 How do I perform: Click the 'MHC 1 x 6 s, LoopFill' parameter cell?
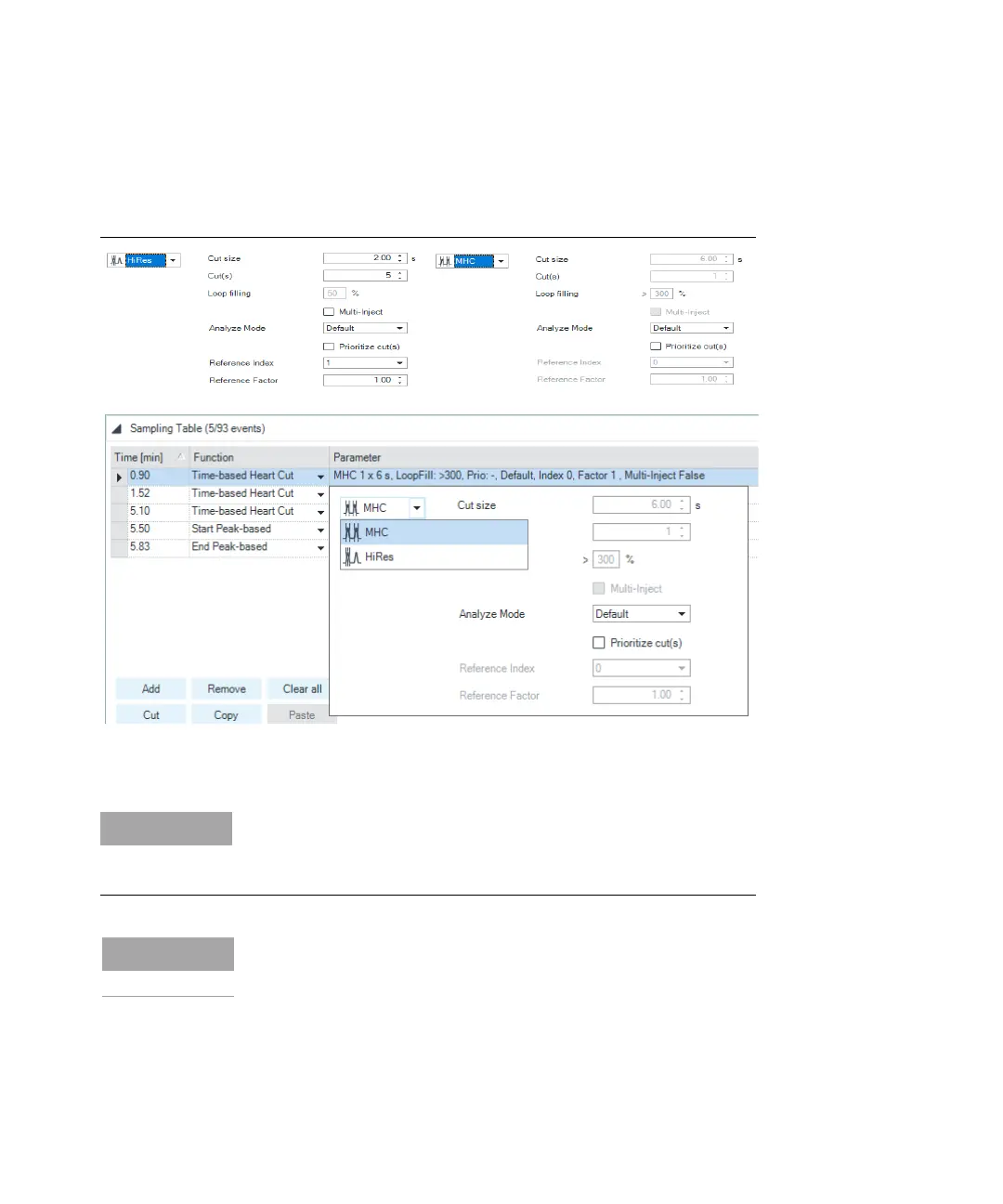pyautogui.click(x=544, y=476)
